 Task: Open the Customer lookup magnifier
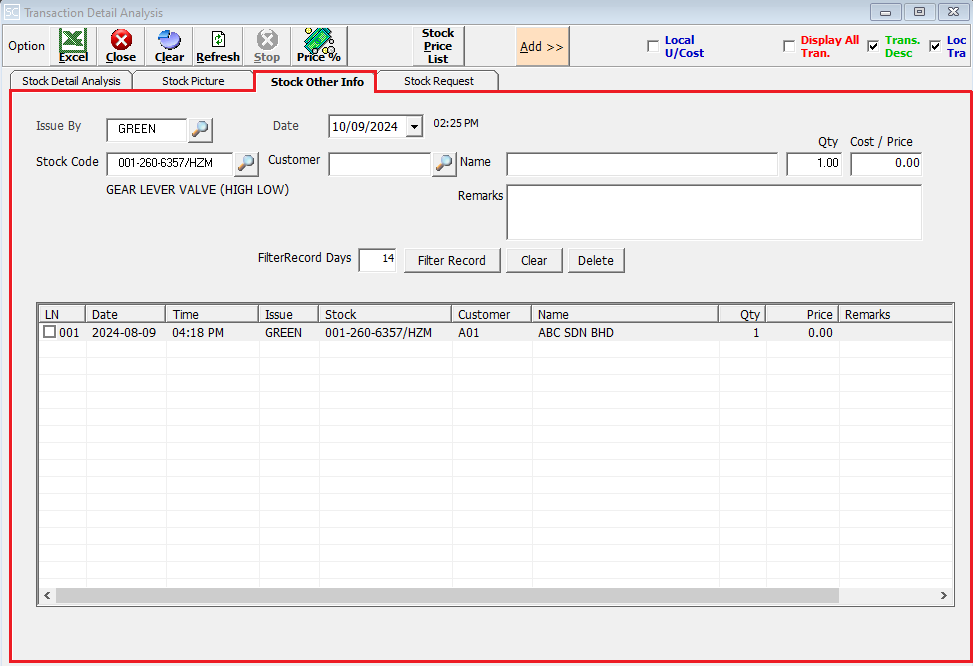click(444, 164)
